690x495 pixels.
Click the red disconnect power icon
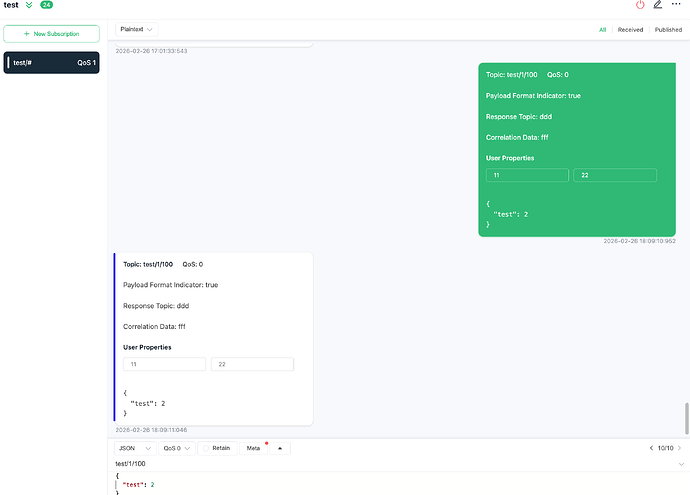(640, 5)
